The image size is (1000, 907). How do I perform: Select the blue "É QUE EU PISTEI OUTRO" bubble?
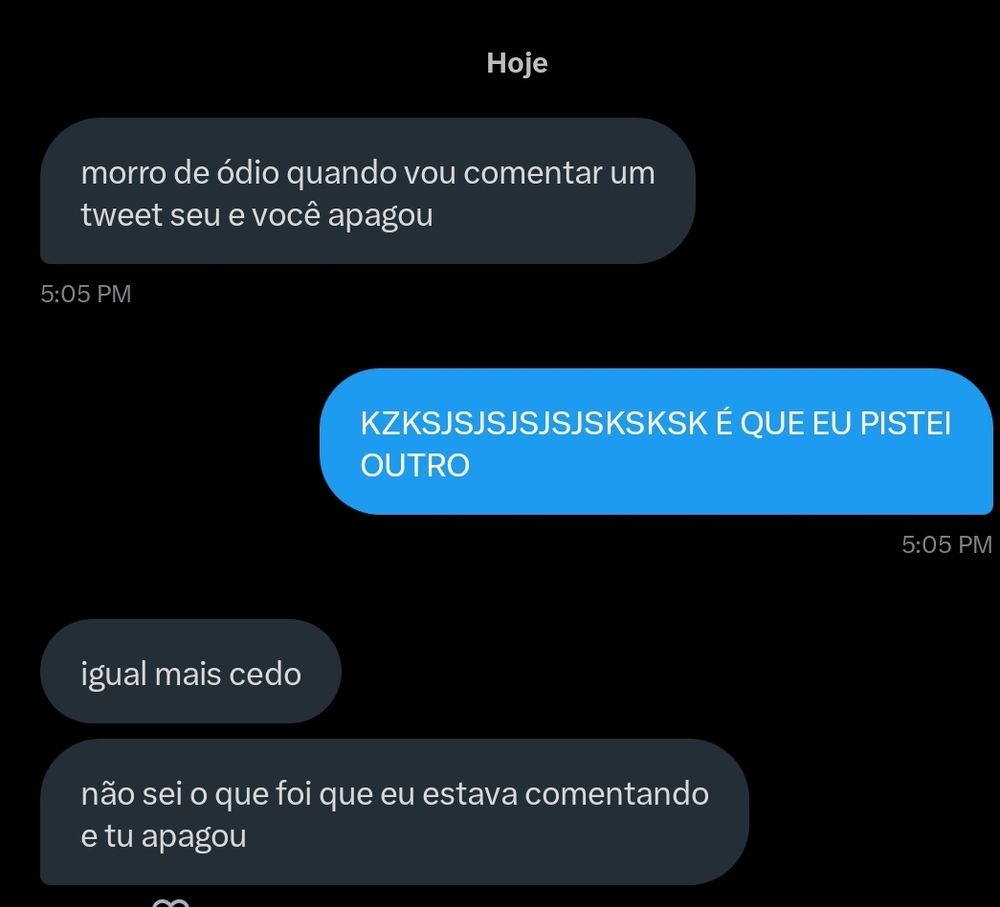(656, 441)
